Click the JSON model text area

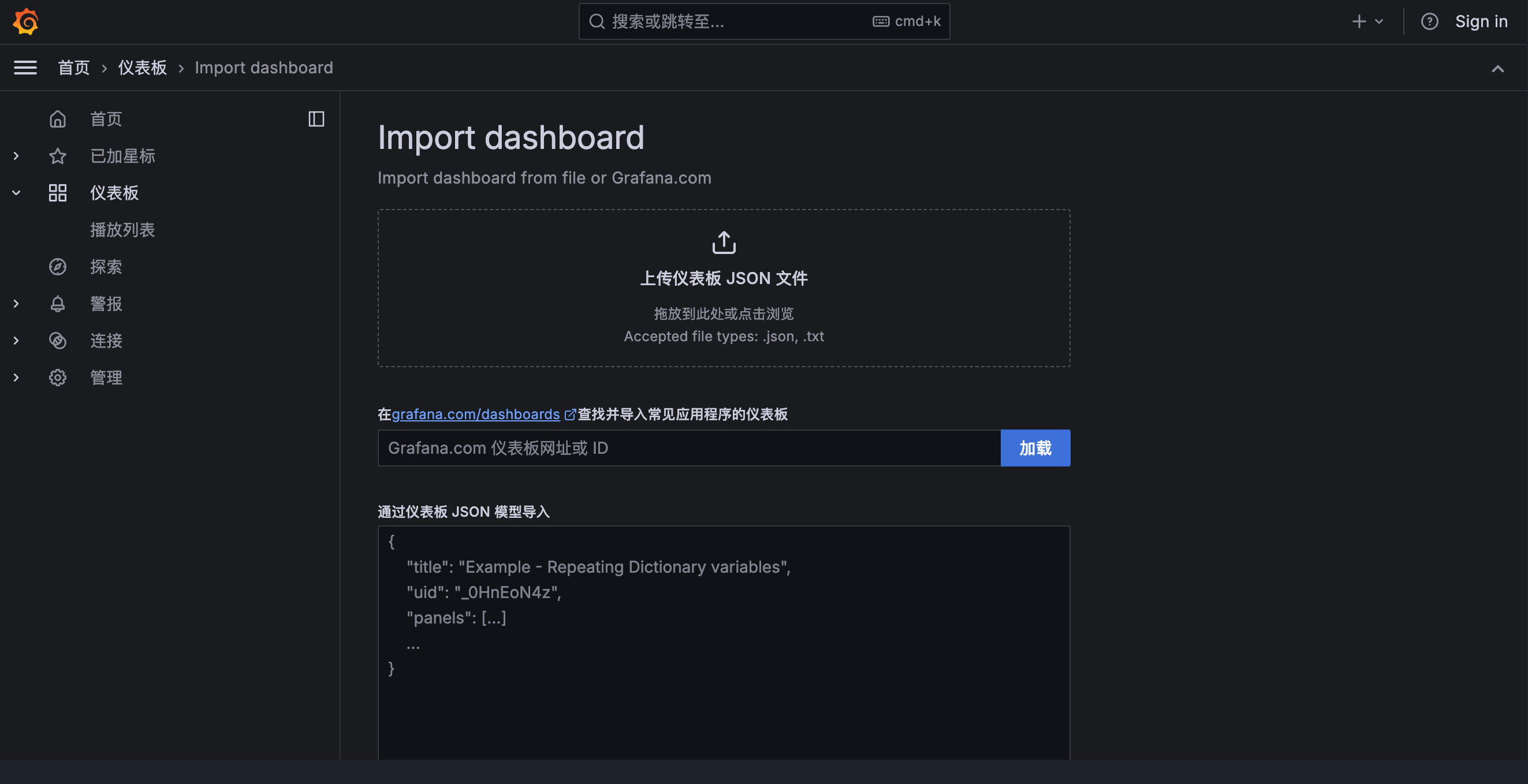point(724,643)
